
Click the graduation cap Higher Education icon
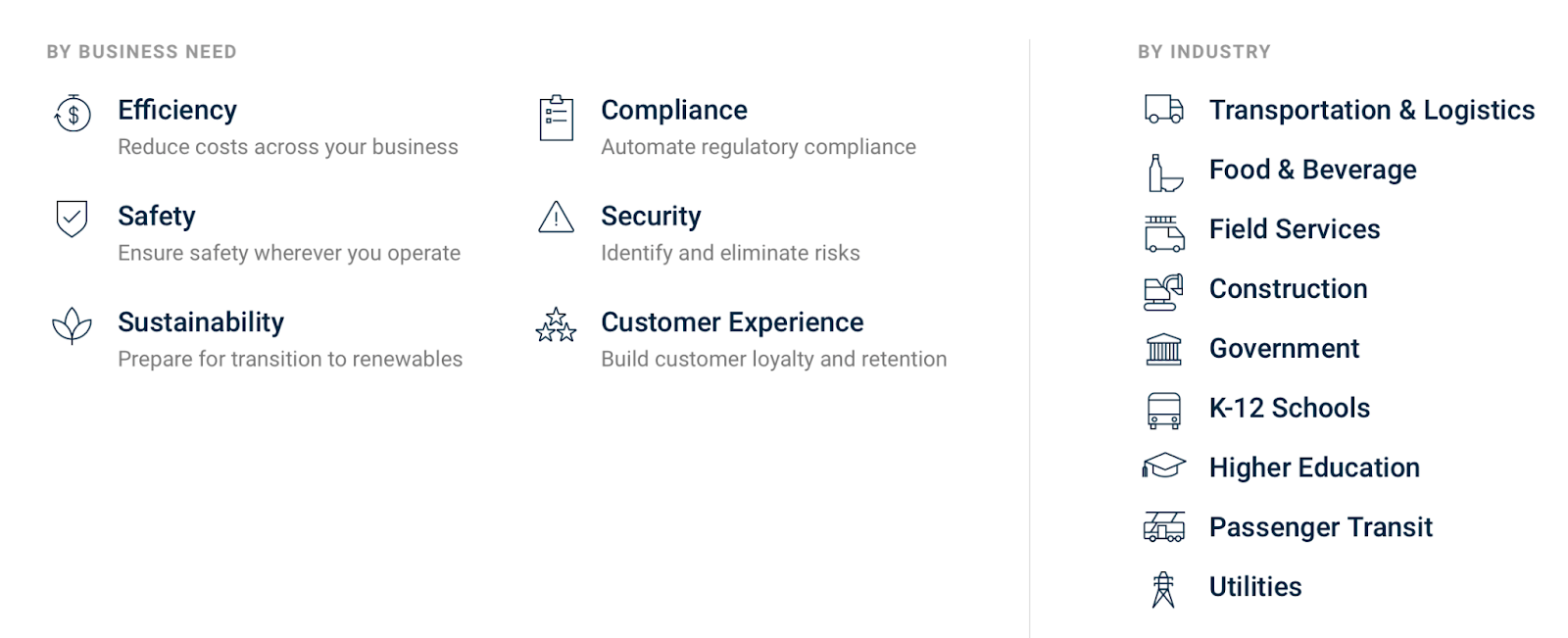(1163, 466)
